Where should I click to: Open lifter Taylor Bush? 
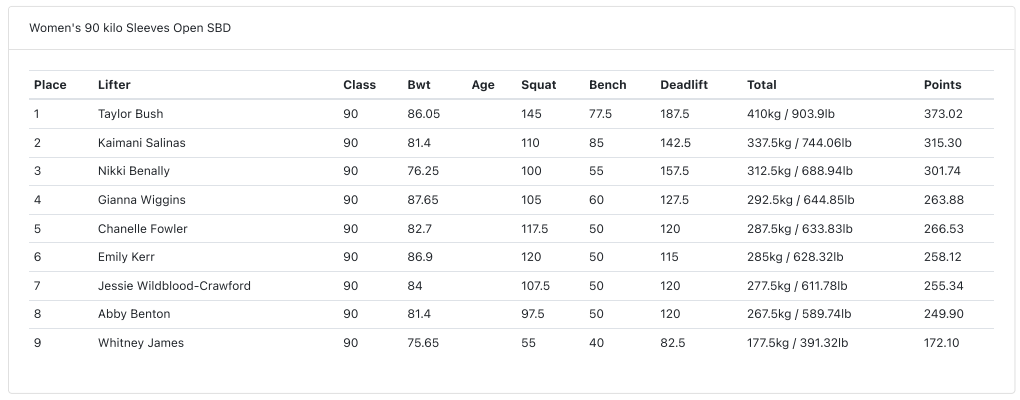(x=131, y=114)
